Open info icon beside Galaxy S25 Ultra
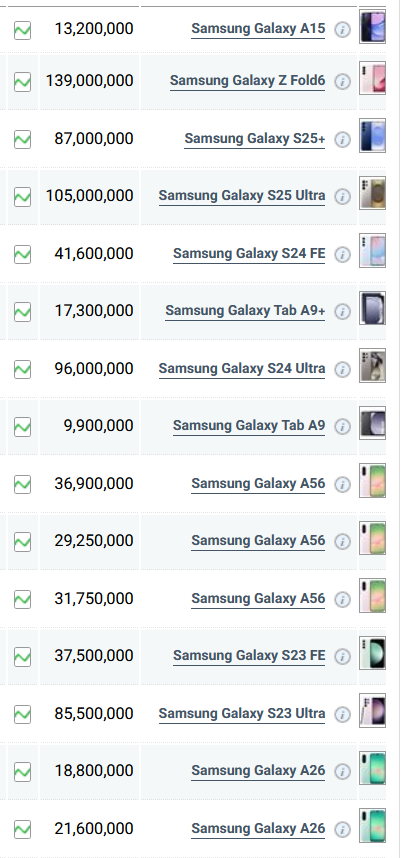The height and width of the screenshot is (858, 401). [x=342, y=196]
